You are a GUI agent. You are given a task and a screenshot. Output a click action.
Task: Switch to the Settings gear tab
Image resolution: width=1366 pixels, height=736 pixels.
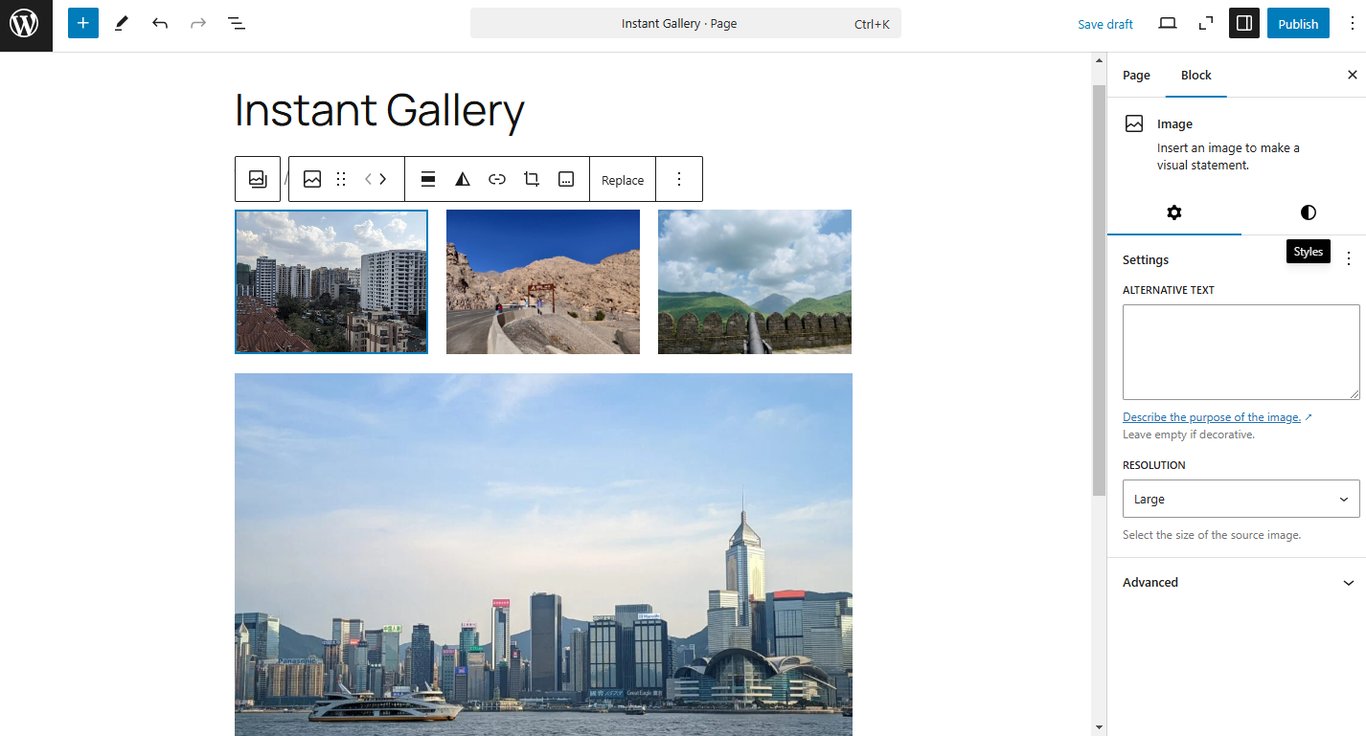[x=1174, y=212]
